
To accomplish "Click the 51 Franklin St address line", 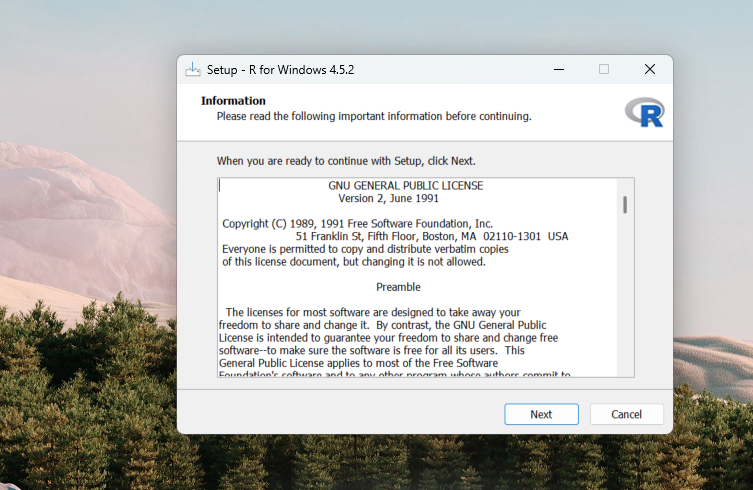I will (x=431, y=237).
